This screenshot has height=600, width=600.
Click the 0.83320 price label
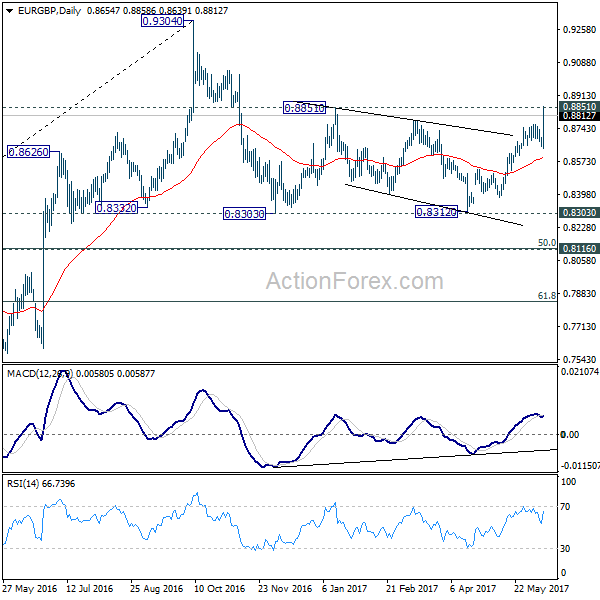point(116,208)
